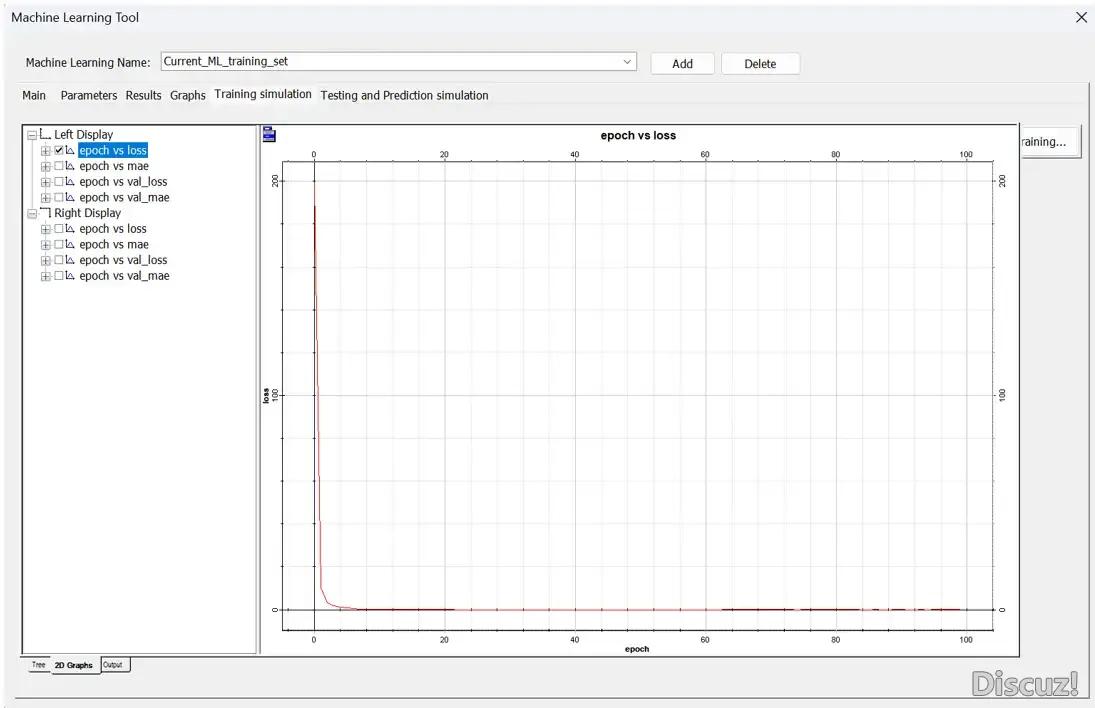
Task: Select the Training simulation tab
Action: point(263,94)
